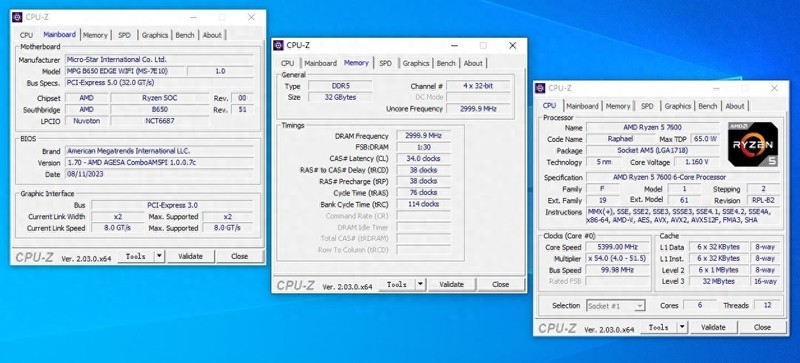Click CPU-Z app icon in CPU window title bar
The width and height of the screenshot is (800, 363).
click(x=540, y=88)
